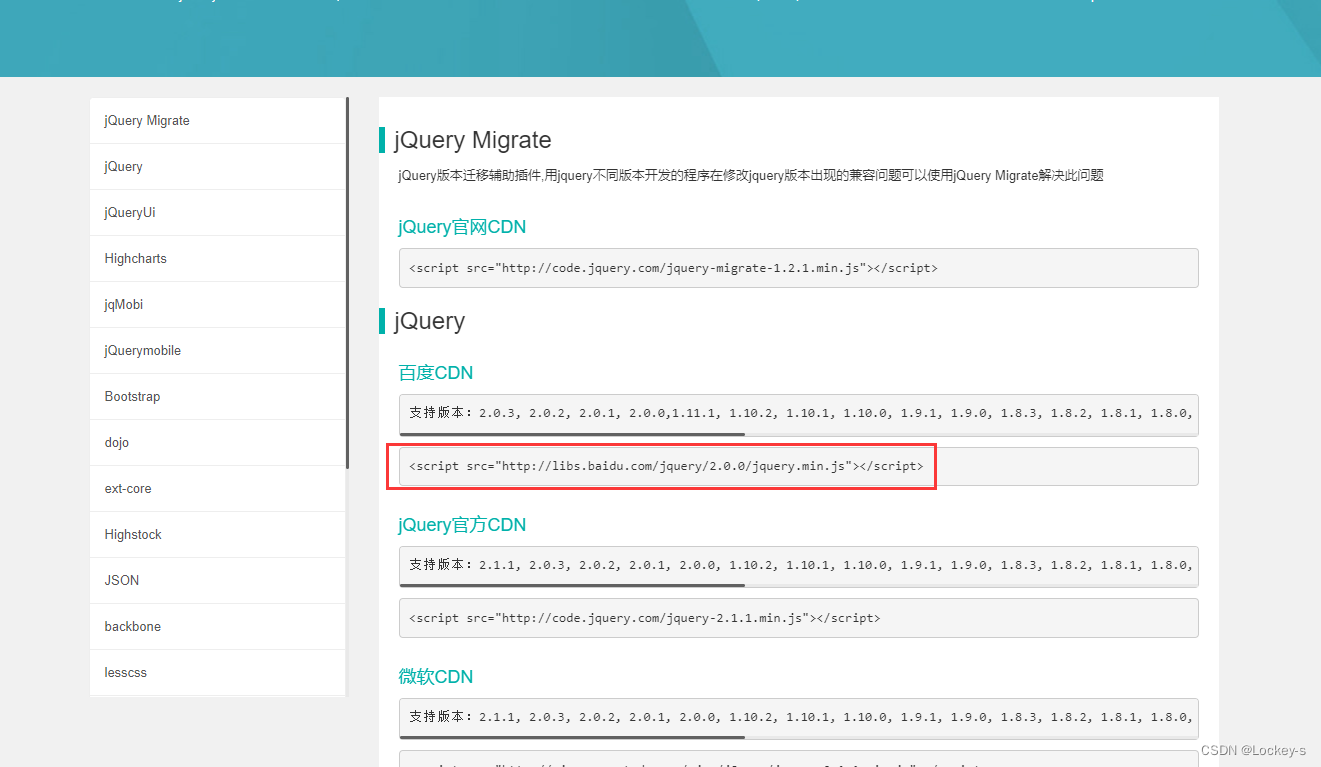This screenshot has height=767, width=1321.
Task: Click the jQuery官方CDN supported versions list
Action: 798,565
